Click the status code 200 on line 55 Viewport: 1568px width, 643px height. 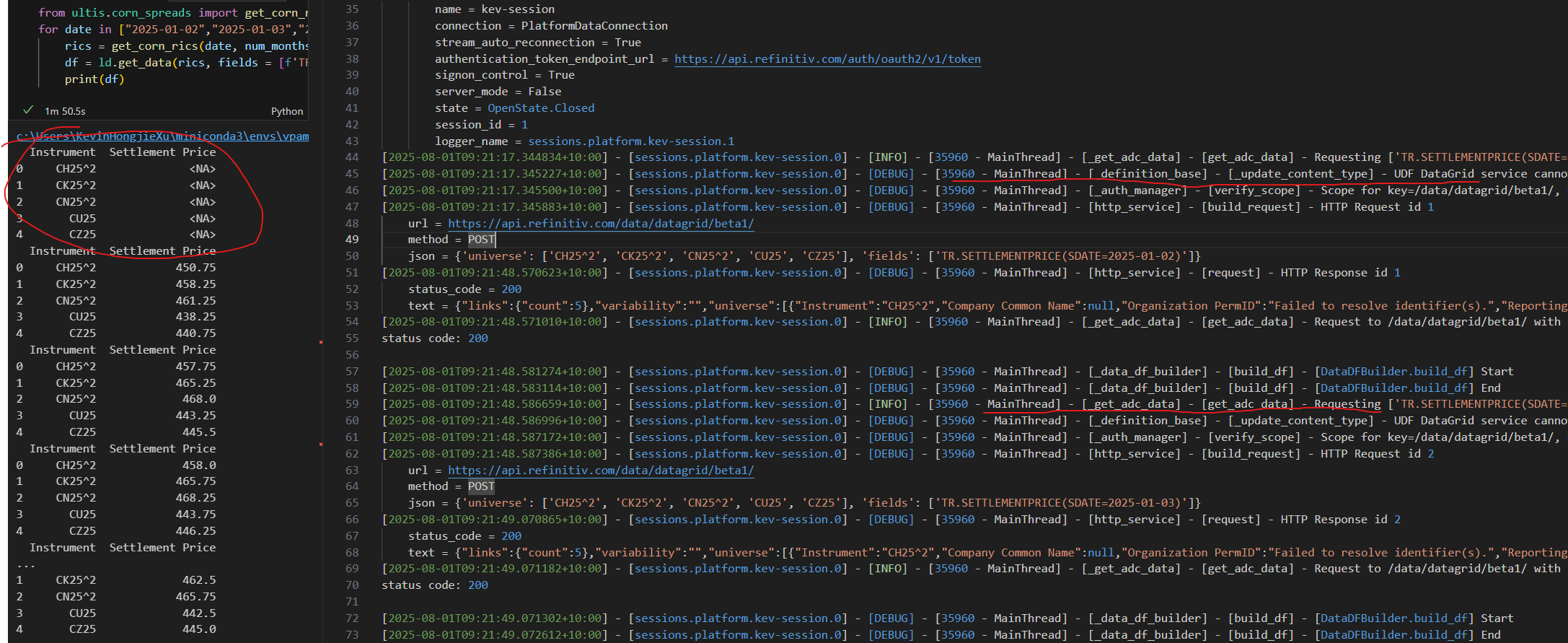(x=477, y=338)
